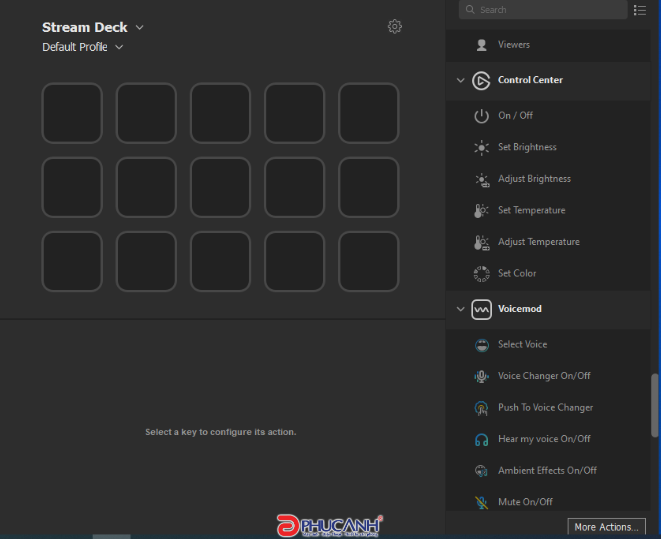
Task: Click the Viewers action label
Action: tap(514, 45)
